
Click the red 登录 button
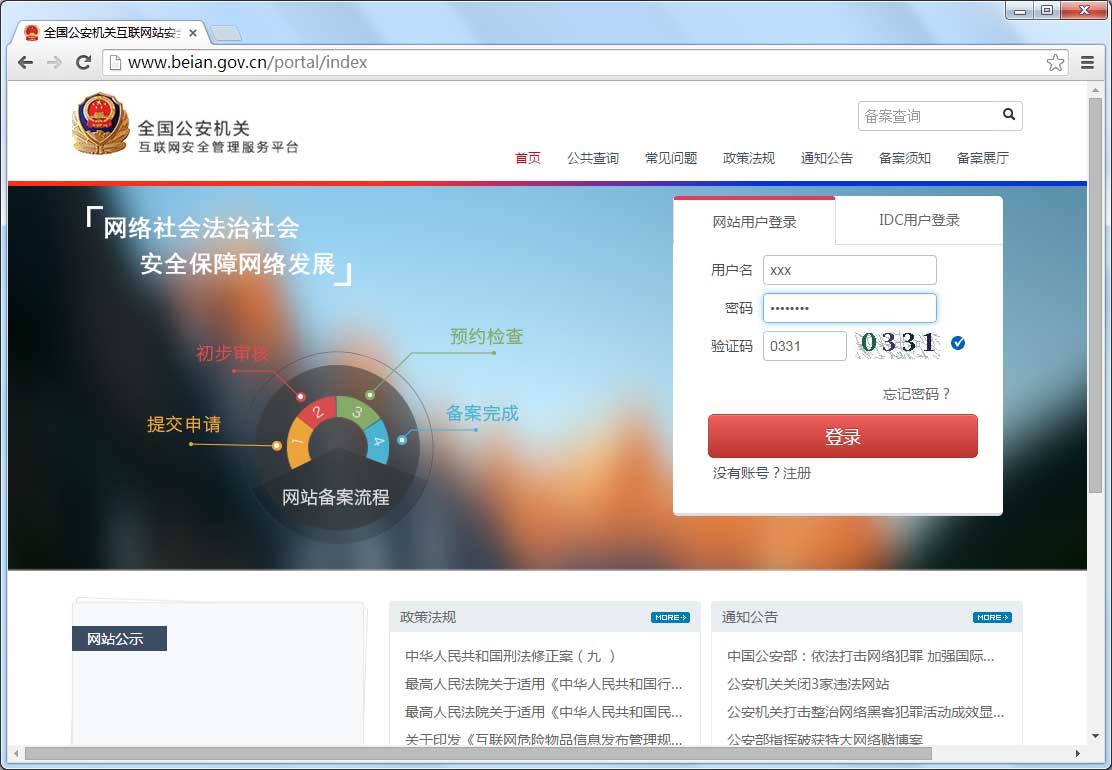pyautogui.click(x=843, y=436)
